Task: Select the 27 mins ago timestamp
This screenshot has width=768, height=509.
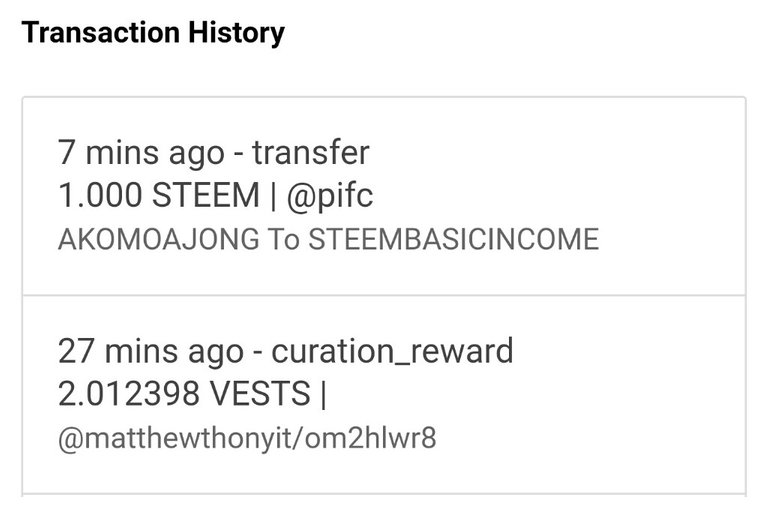Action: tap(150, 351)
